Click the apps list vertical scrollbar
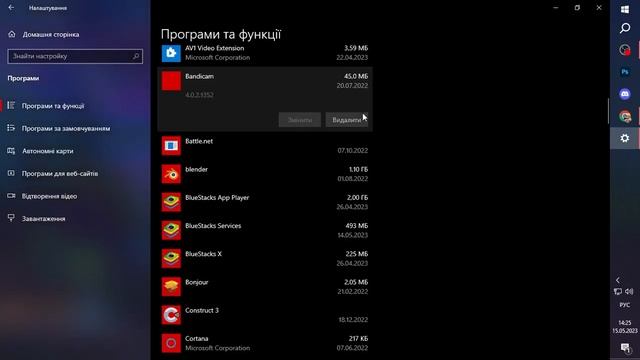This screenshot has height=360, width=640. [608, 111]
